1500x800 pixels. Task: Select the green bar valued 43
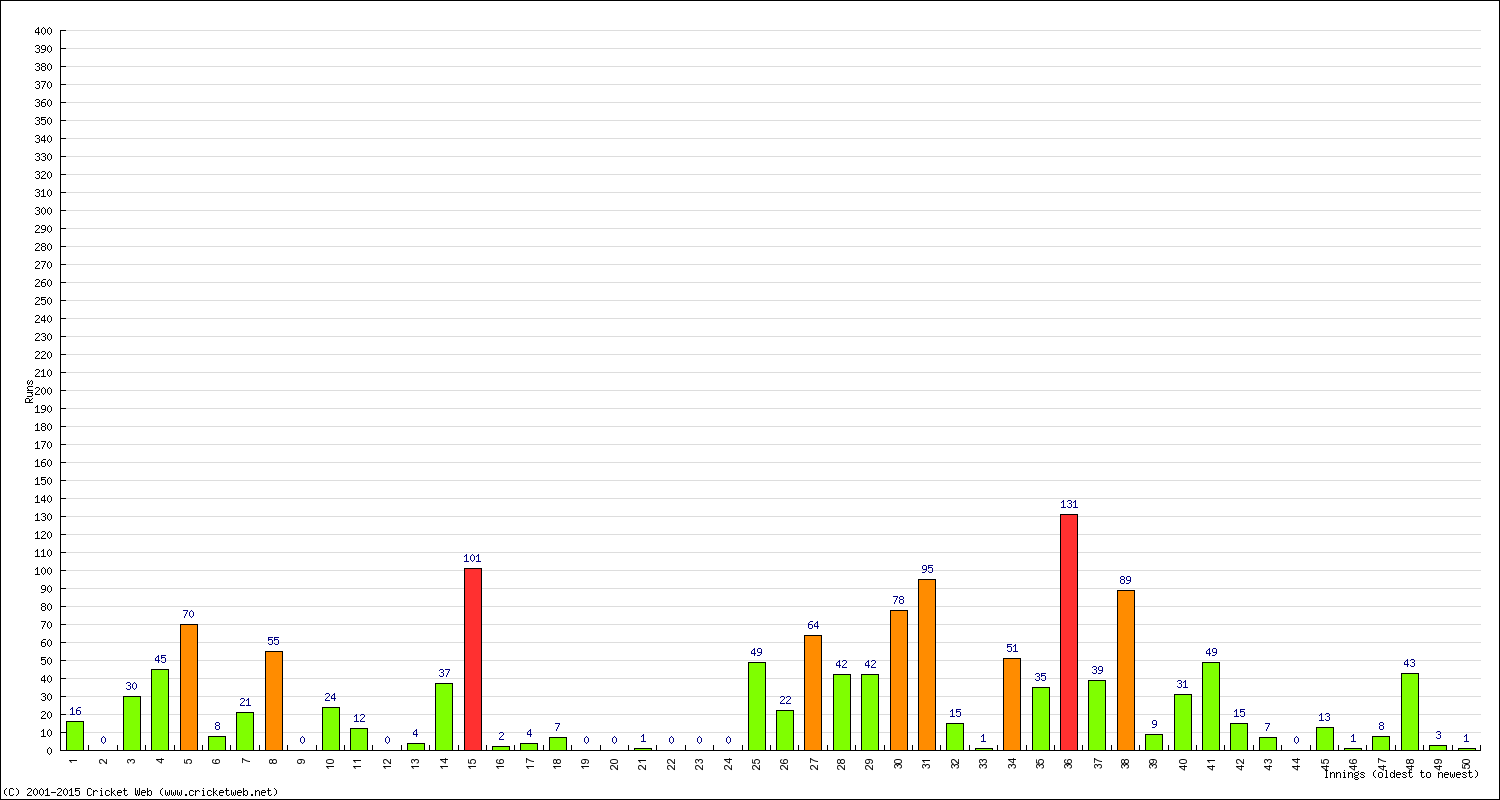point(1410,712)
